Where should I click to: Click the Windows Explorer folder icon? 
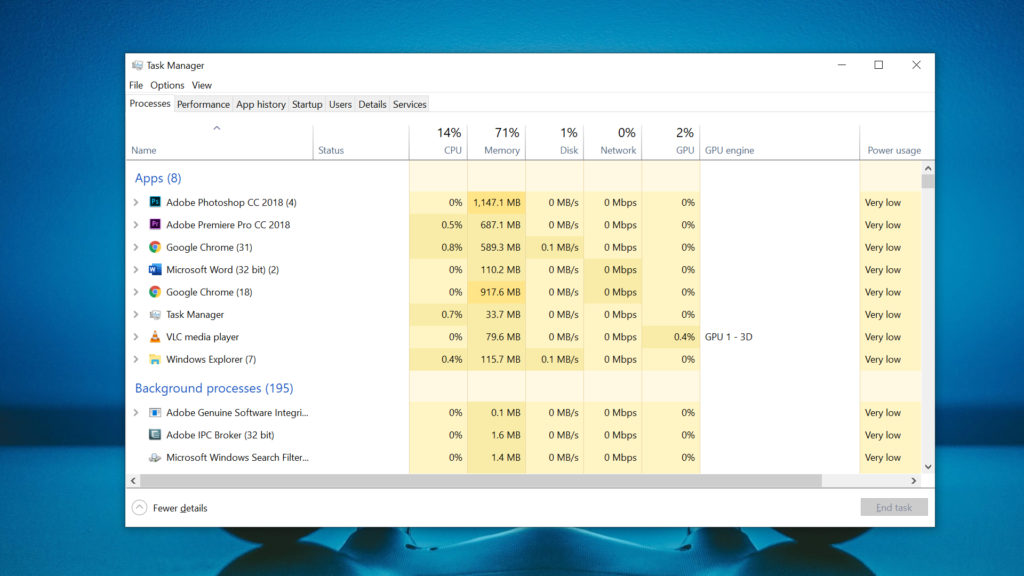(x=155, y=359)
